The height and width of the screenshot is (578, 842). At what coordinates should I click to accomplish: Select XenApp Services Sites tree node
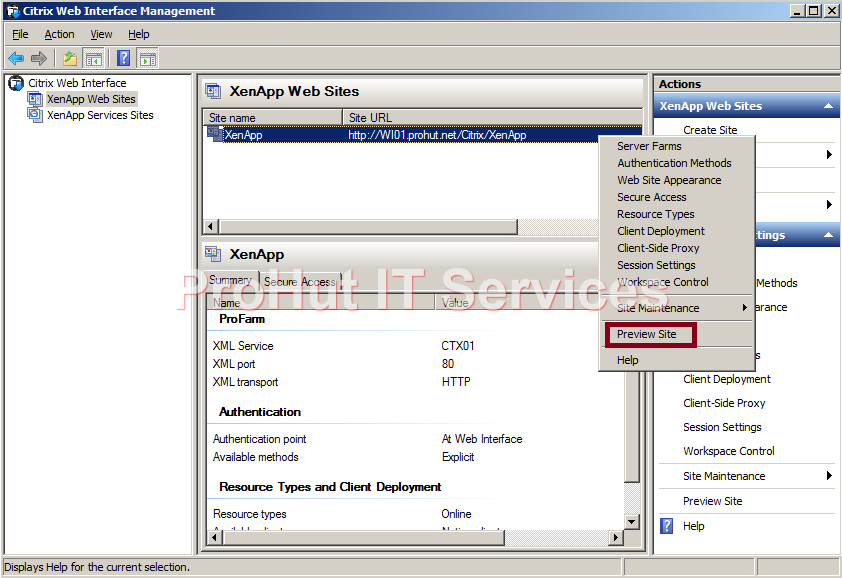coord(100,115)
